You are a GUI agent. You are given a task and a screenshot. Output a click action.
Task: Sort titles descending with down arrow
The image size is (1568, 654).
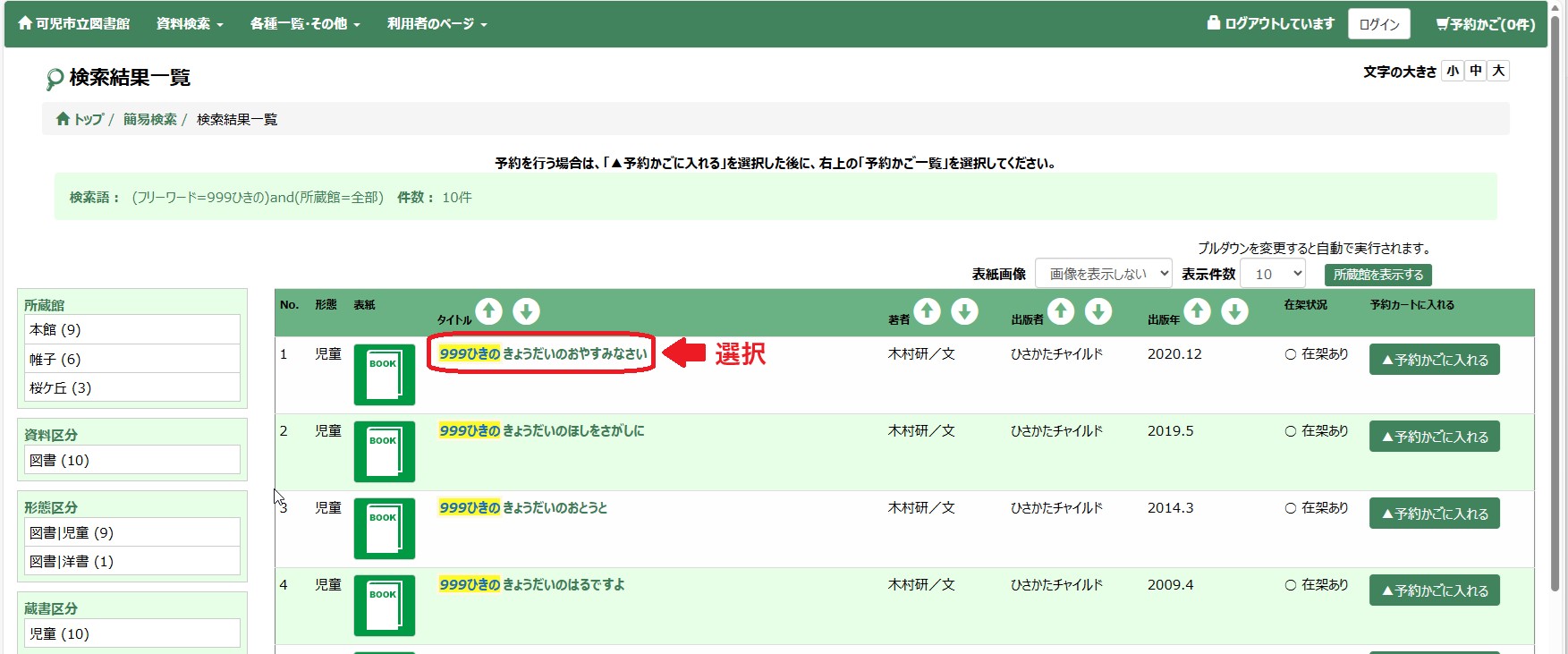(x=526, y=311)
